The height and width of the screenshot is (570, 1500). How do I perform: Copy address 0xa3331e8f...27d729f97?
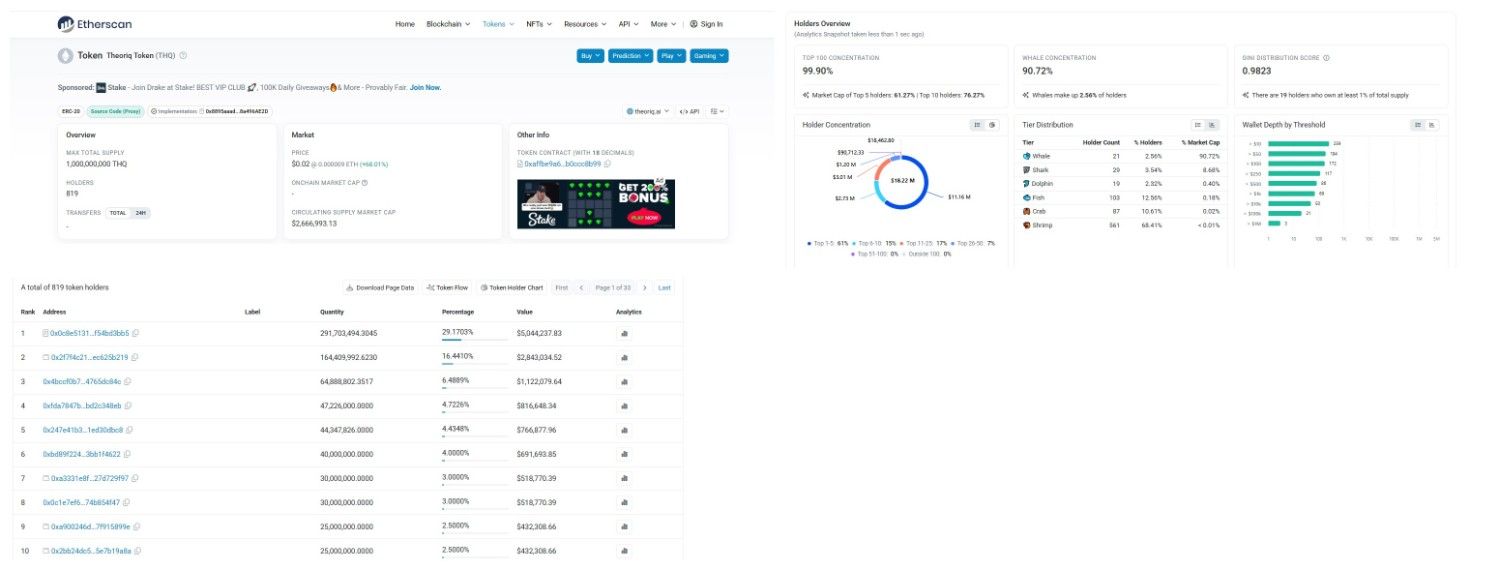pos(136,478)
